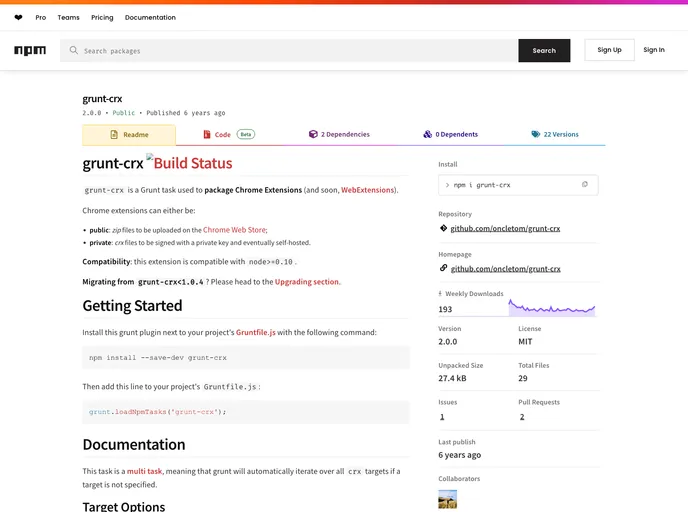Go to the Upgrading section link

[307, 282]
